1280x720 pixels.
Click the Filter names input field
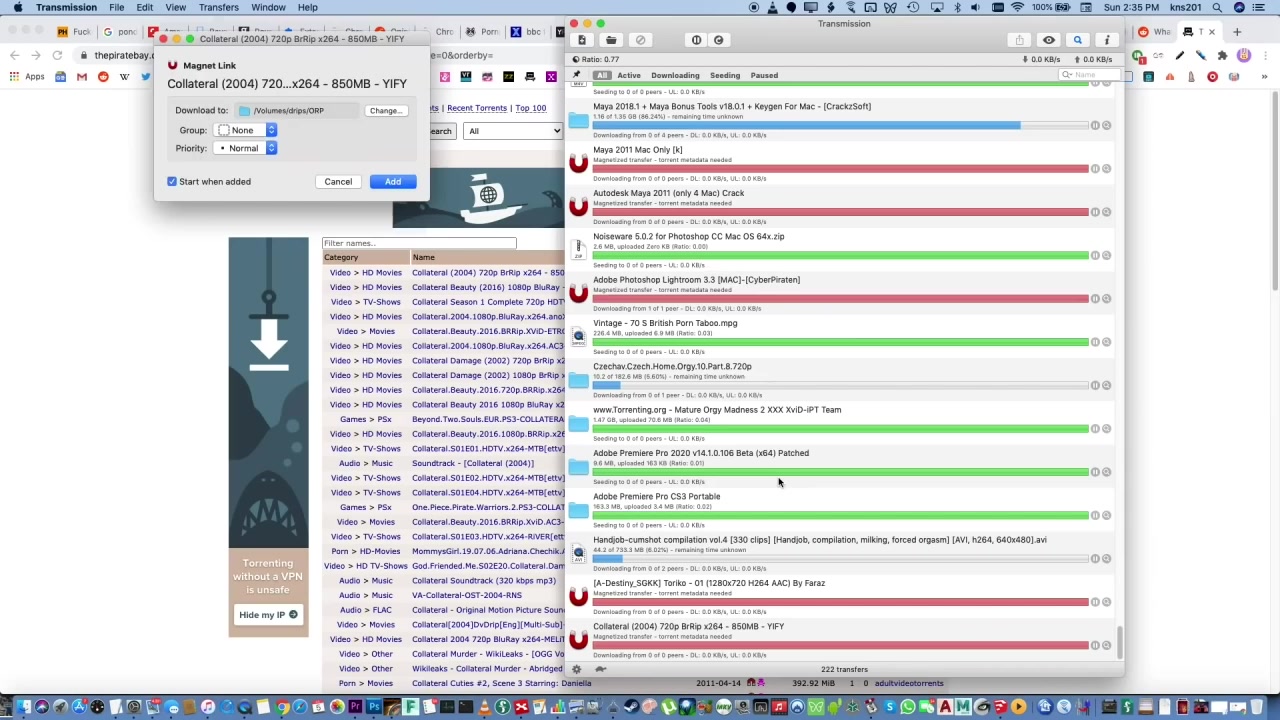(x=419, y=243)
